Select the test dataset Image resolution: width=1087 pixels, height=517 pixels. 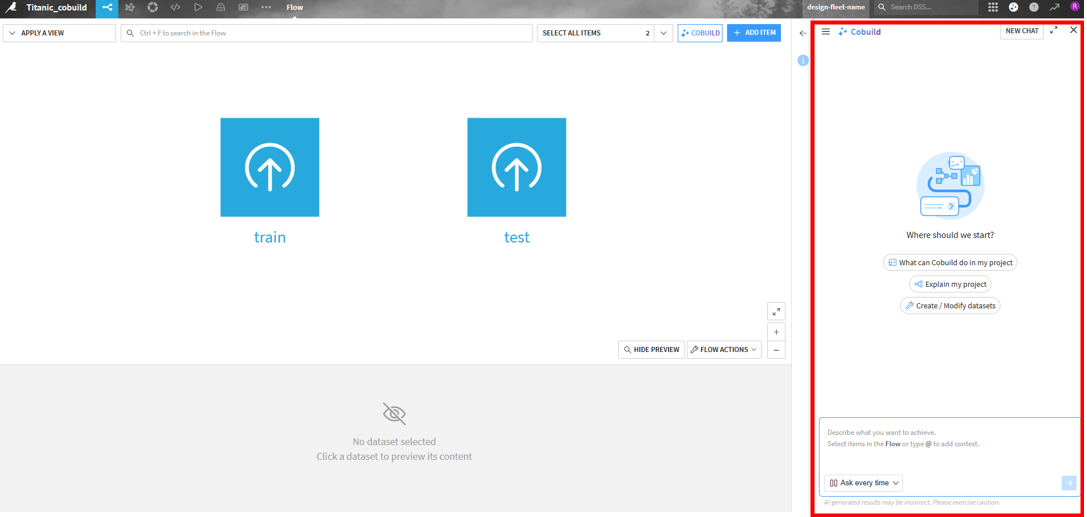(x=516, y=167)
